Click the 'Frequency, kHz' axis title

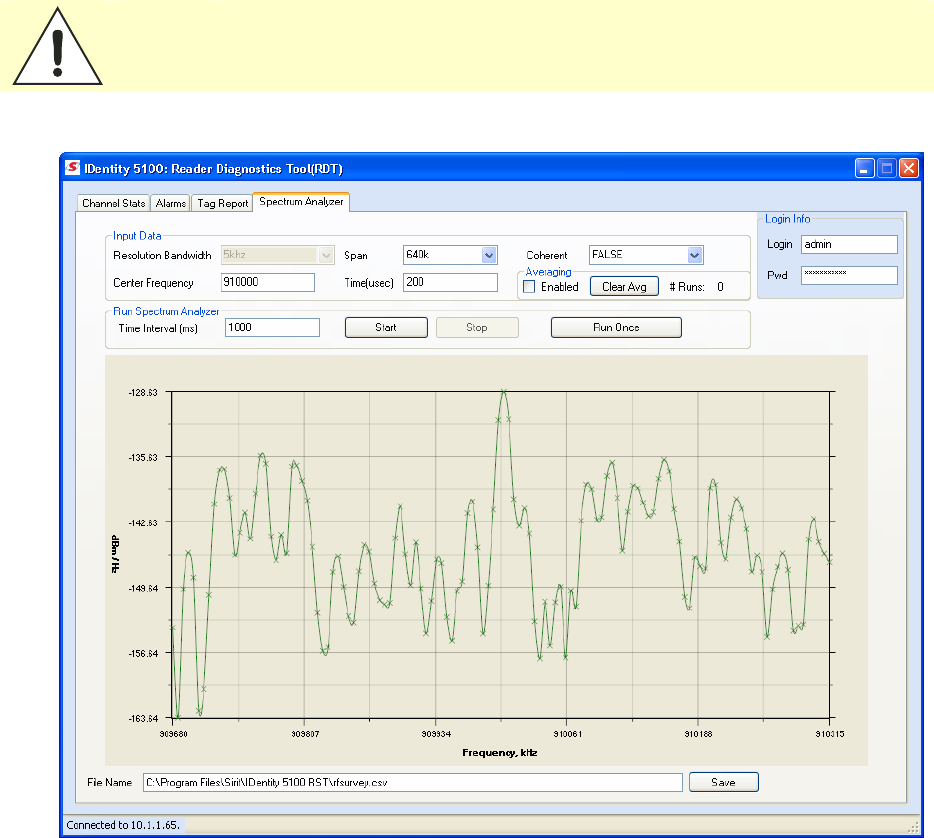[x=500, y=753]
